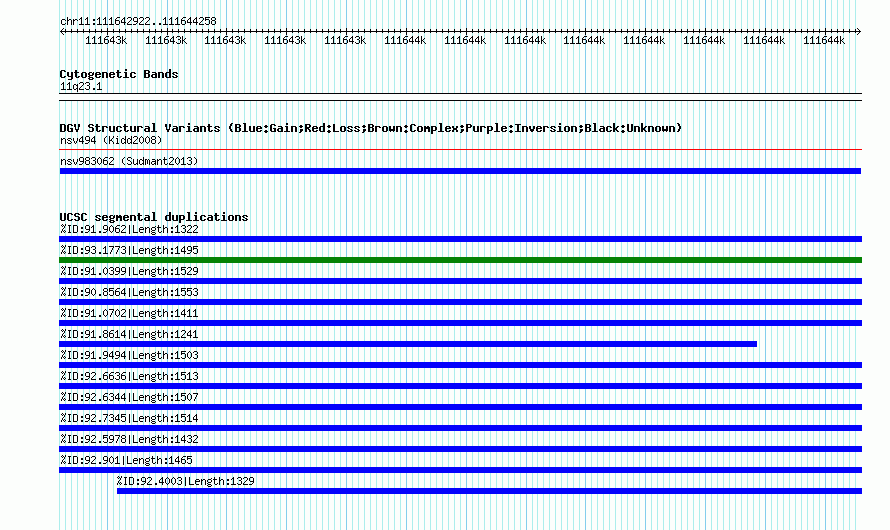Click the %ID:92.901|Length:1465 label
The width and height of the screenshot is (890, 530).
pos(127,460)
